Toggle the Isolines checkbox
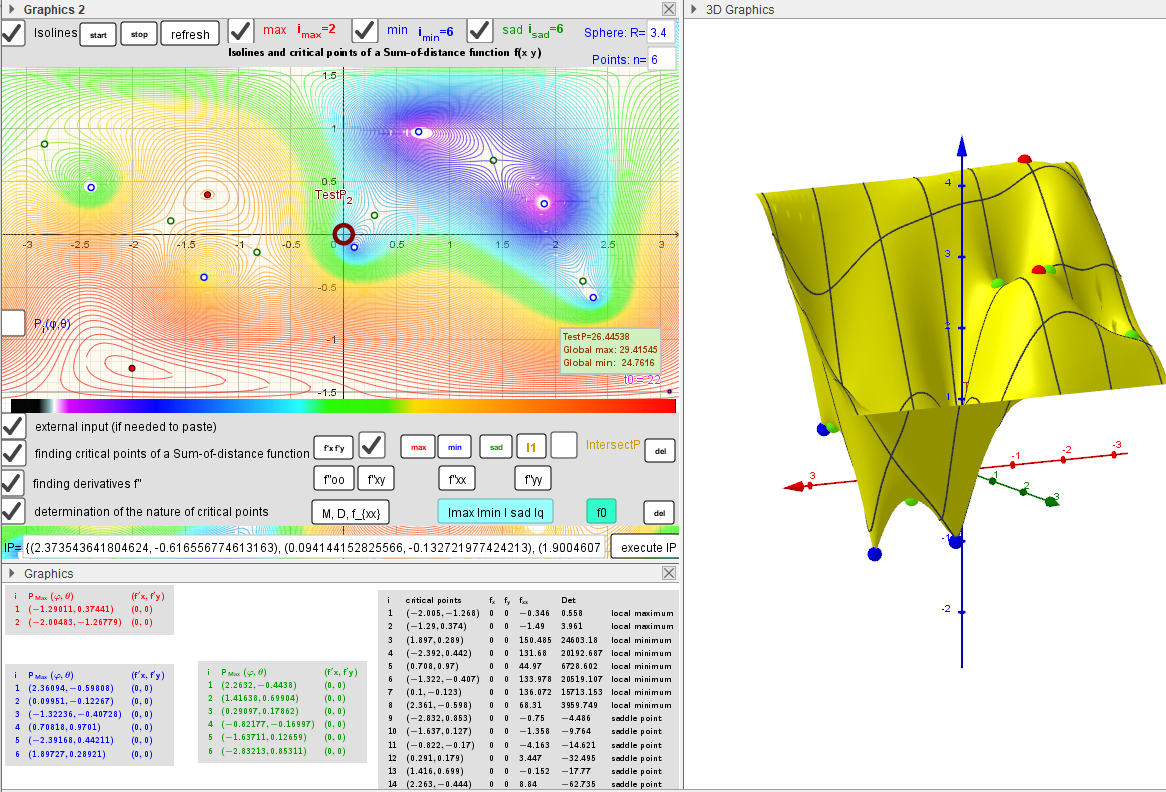The height and width of the screenshot is (792, 1166). (13, 32)
